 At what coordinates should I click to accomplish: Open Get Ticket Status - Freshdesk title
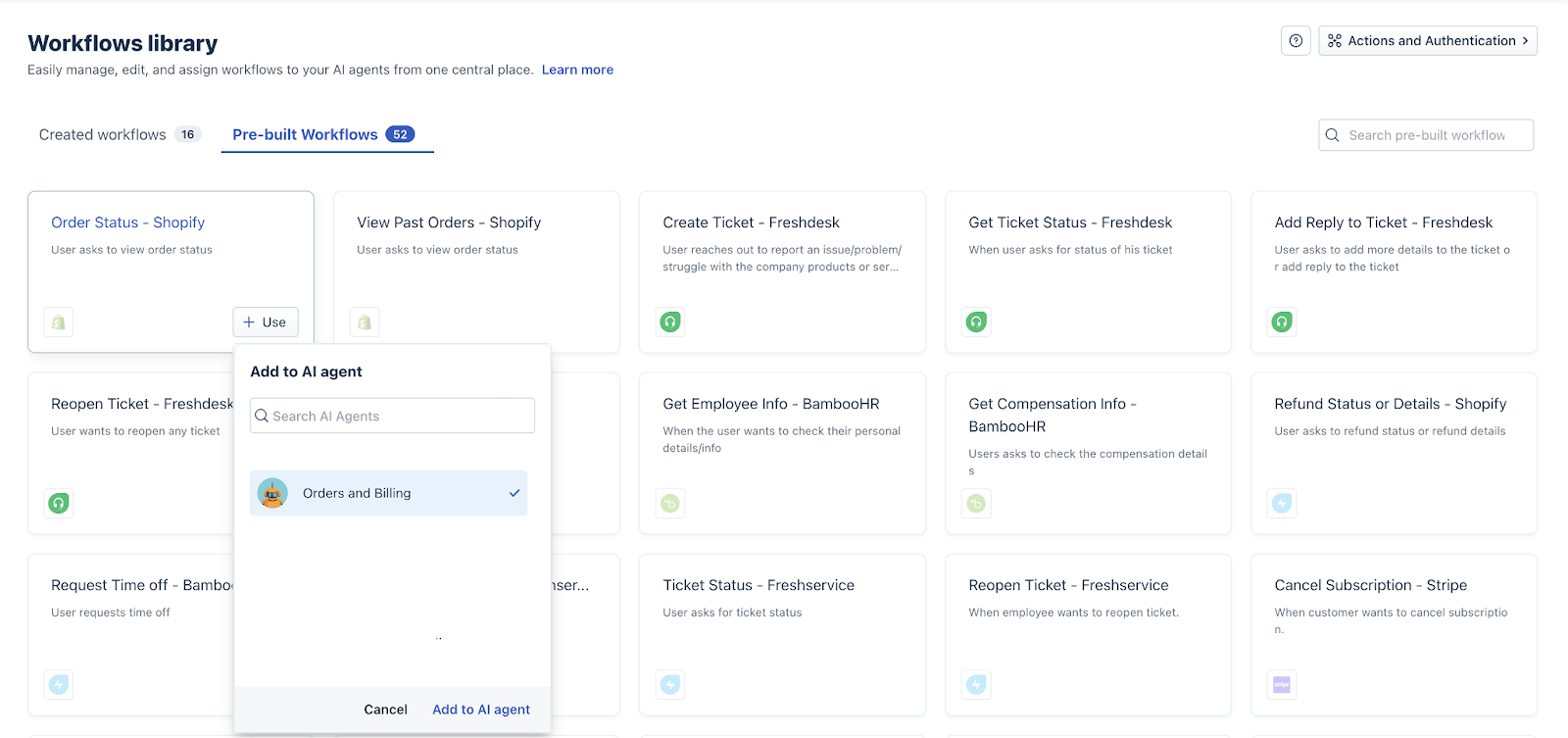click(1070, 222)
